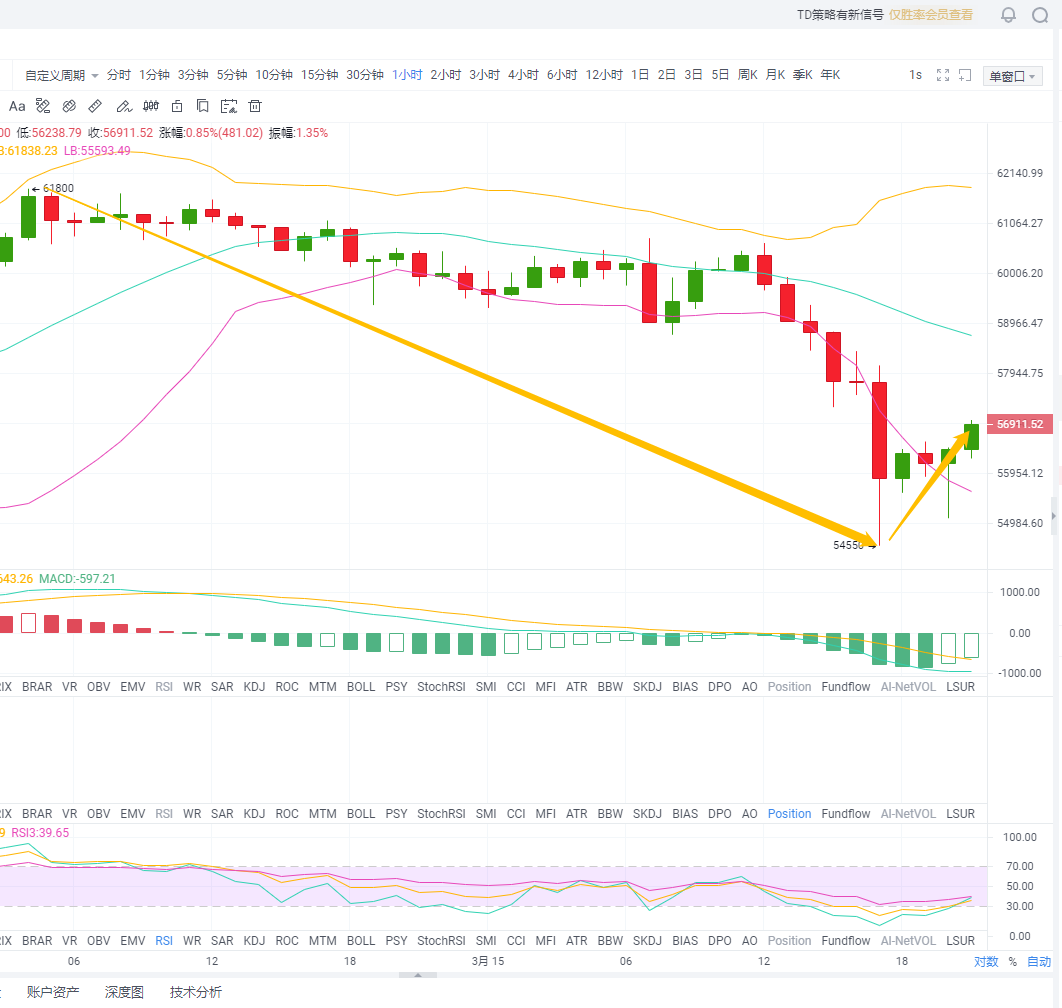
Task: Click the 56911.52 current price label
Action: [x=1019, y=424]
